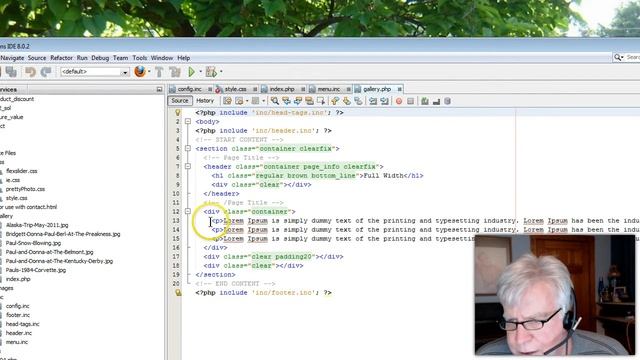This screenshot has height=360, width=640.
Task: Click the Last Edit editor toolbar icon
Action: tap(227, 101)
